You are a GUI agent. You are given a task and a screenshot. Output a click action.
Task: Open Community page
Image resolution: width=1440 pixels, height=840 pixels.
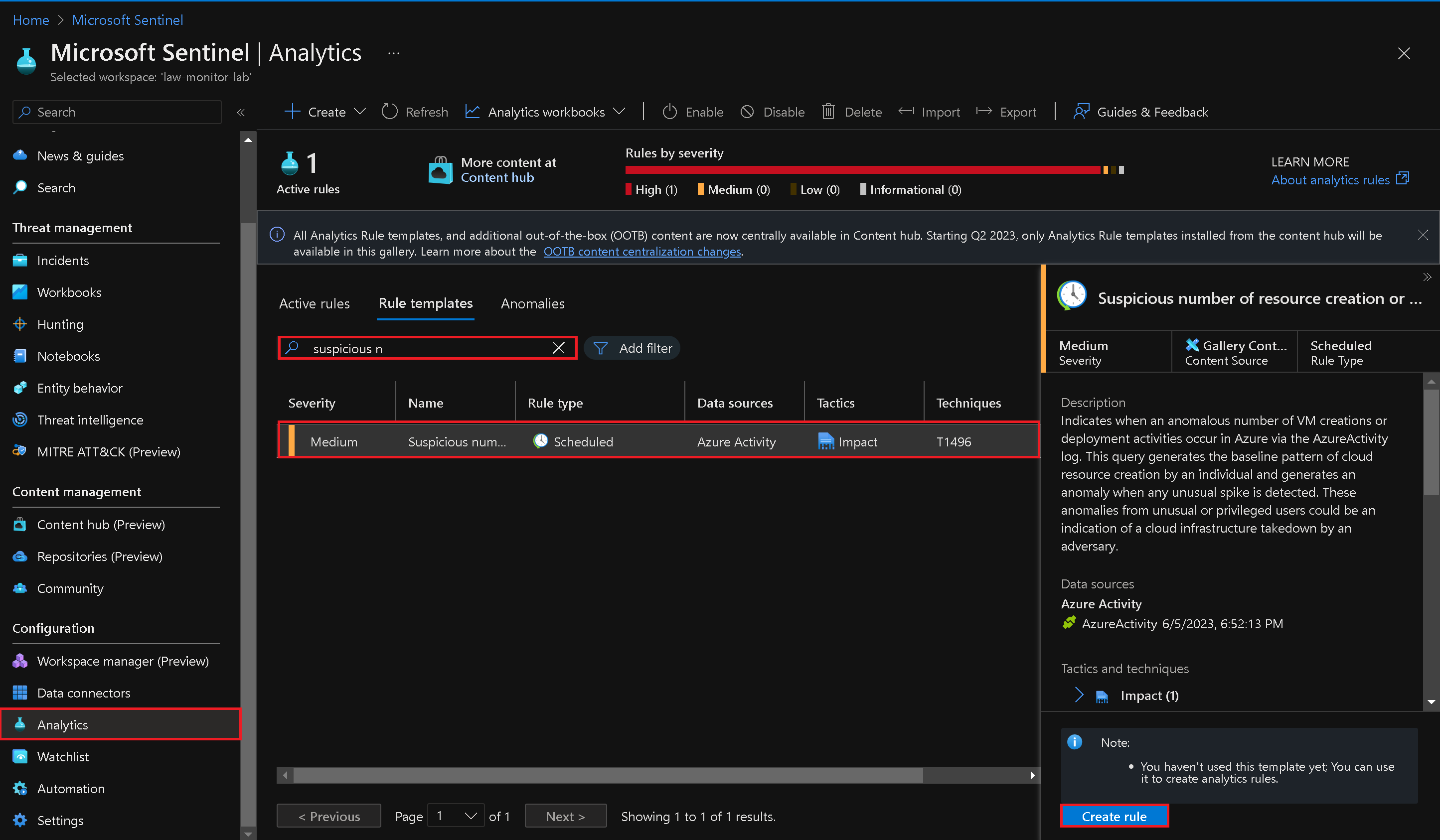tap(70, 588)
